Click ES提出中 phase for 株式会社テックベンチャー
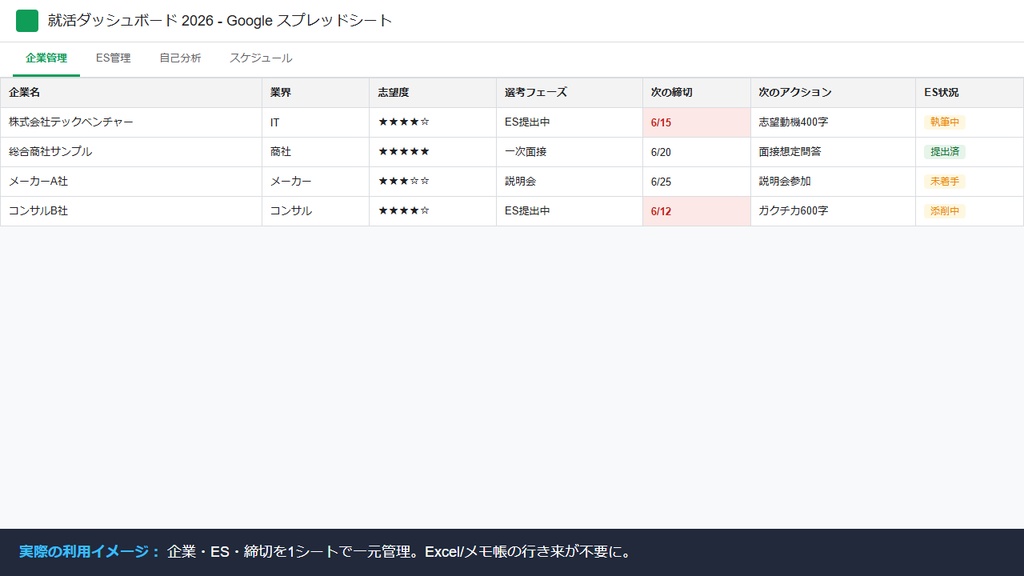The image size is (1024, 576). (569, 122)
